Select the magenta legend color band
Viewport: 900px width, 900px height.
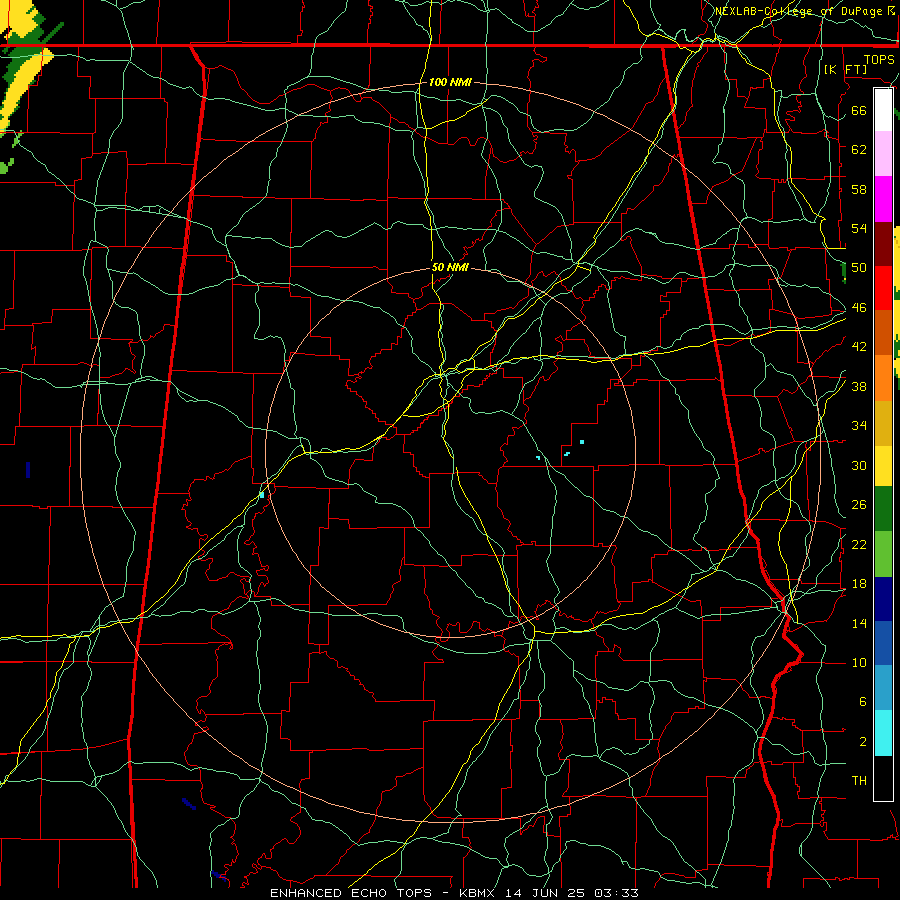click(x=883, y=199)
